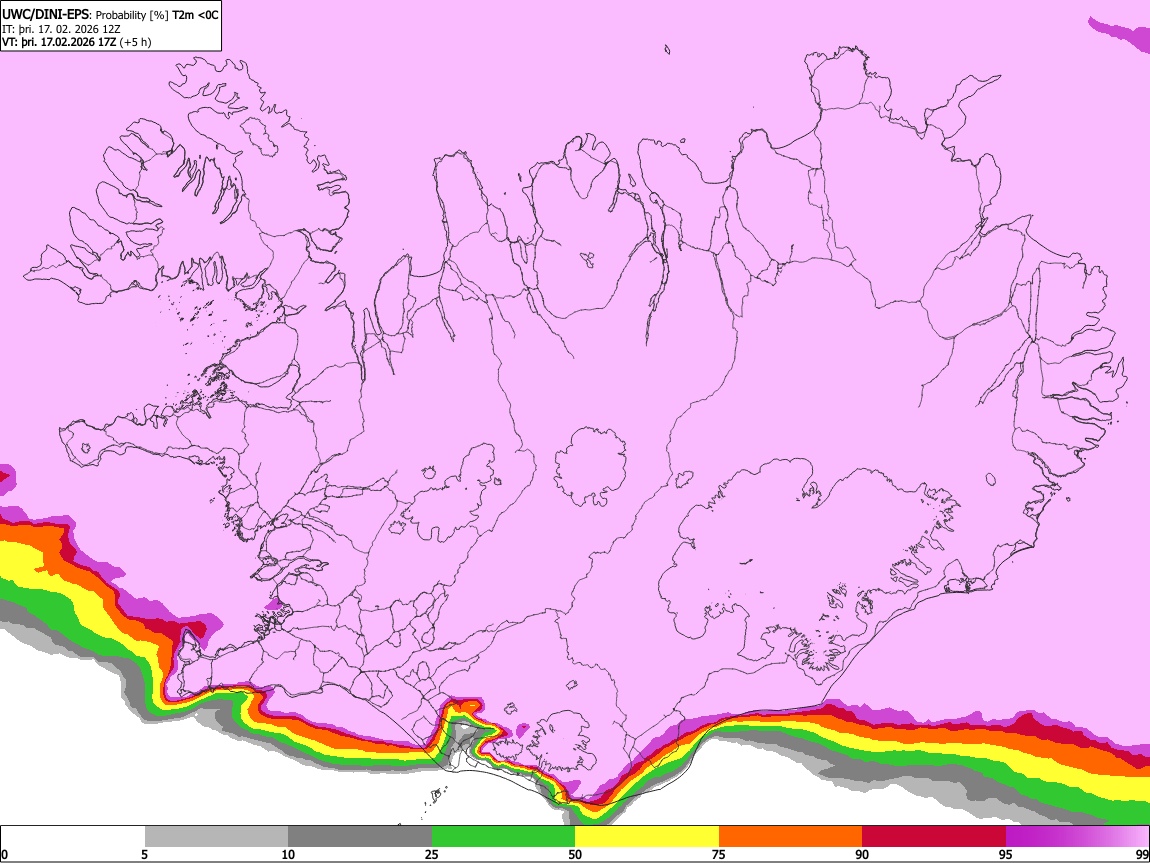Click the green 25–50 colorbar segment
The image size is (1150, 863).
[x=503, y=837]
